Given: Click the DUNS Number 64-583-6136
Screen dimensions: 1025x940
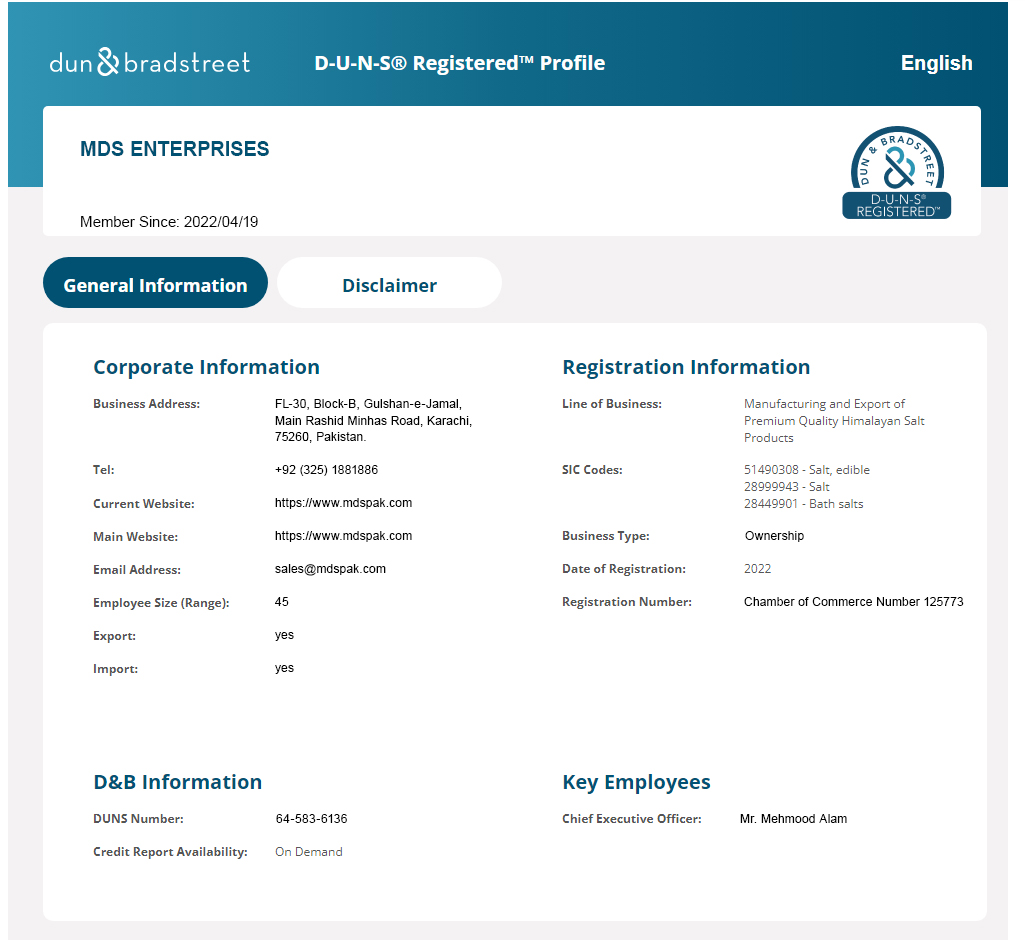Looking at the screenshot, I should point(311,819).
